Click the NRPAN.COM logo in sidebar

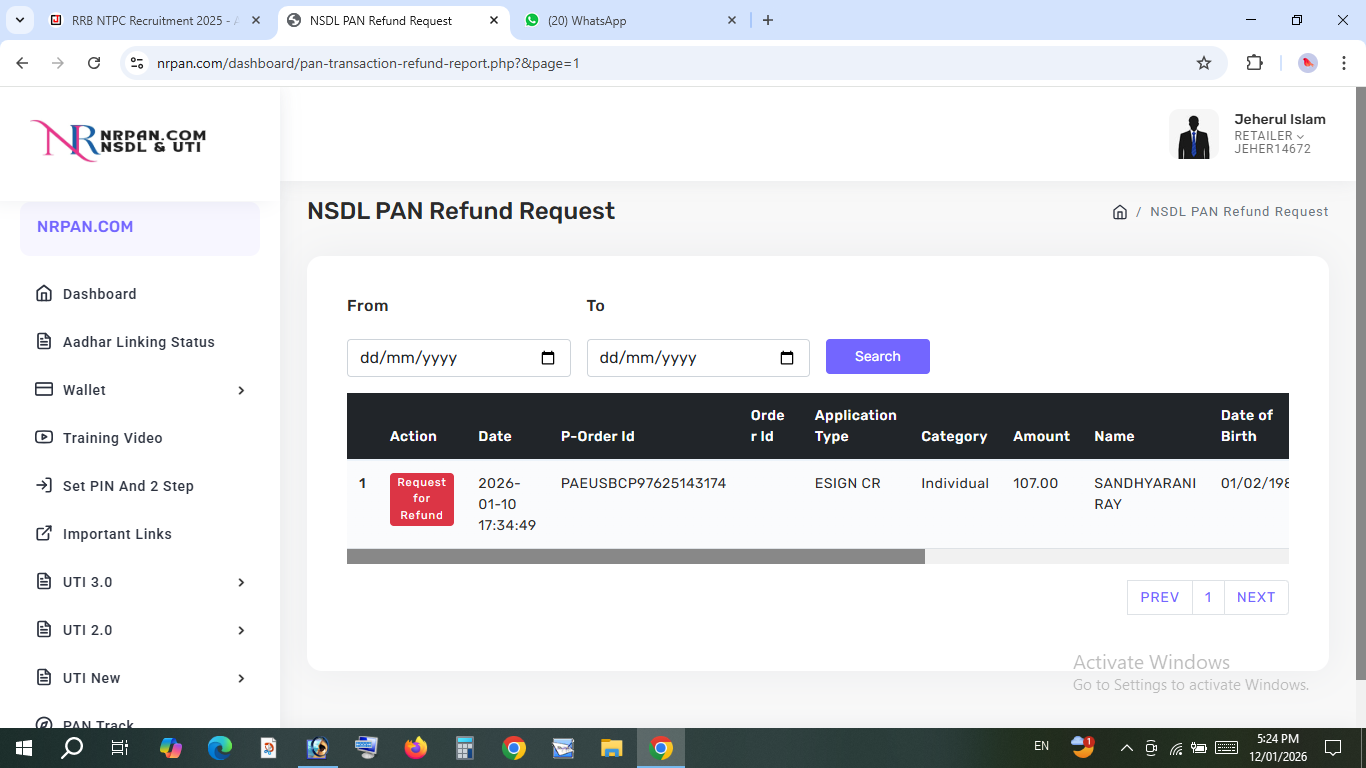pos(118,141)
